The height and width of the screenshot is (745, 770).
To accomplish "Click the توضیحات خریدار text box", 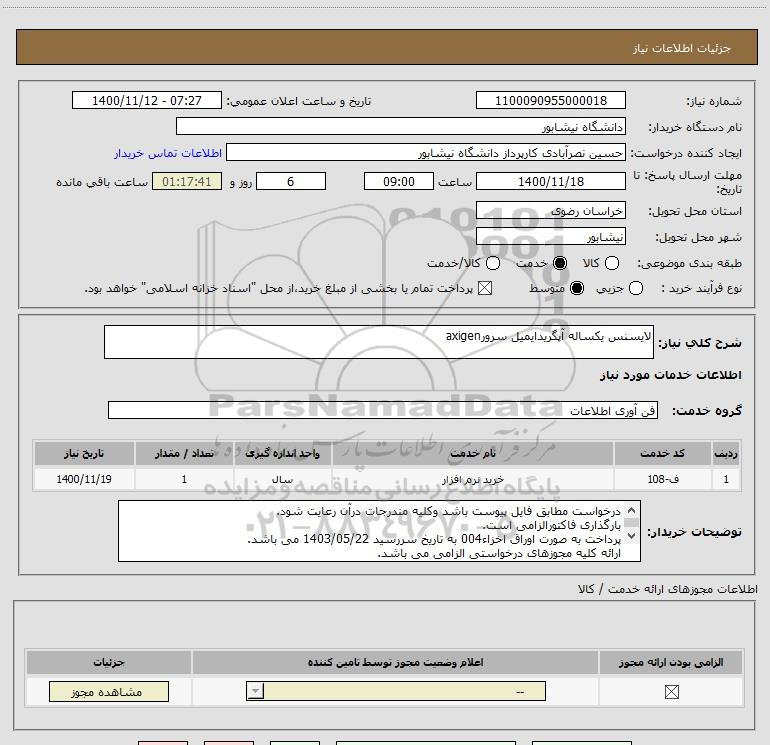I will point(379,531).
